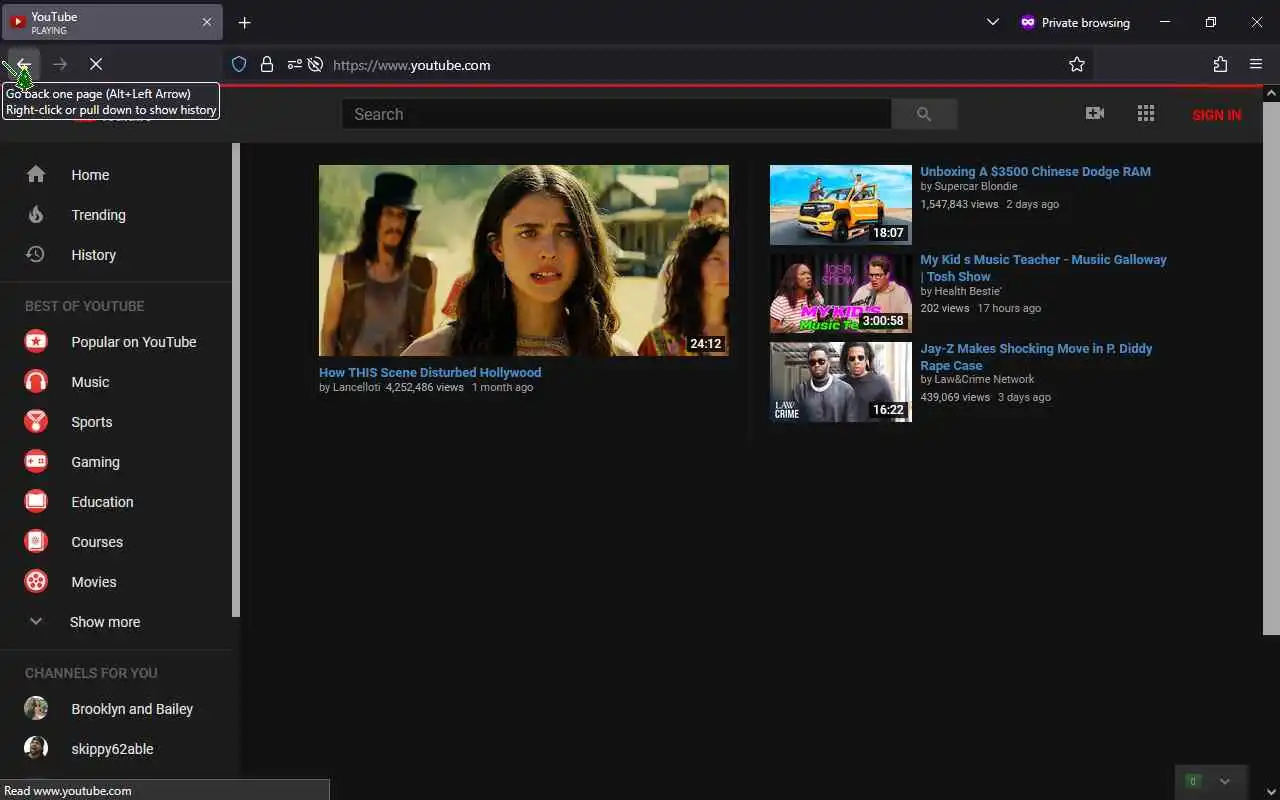Open the How THIS Scene Disturbed Hollywood title
Viewport: 1280px width, 800px height.
[x=430, y=372]
